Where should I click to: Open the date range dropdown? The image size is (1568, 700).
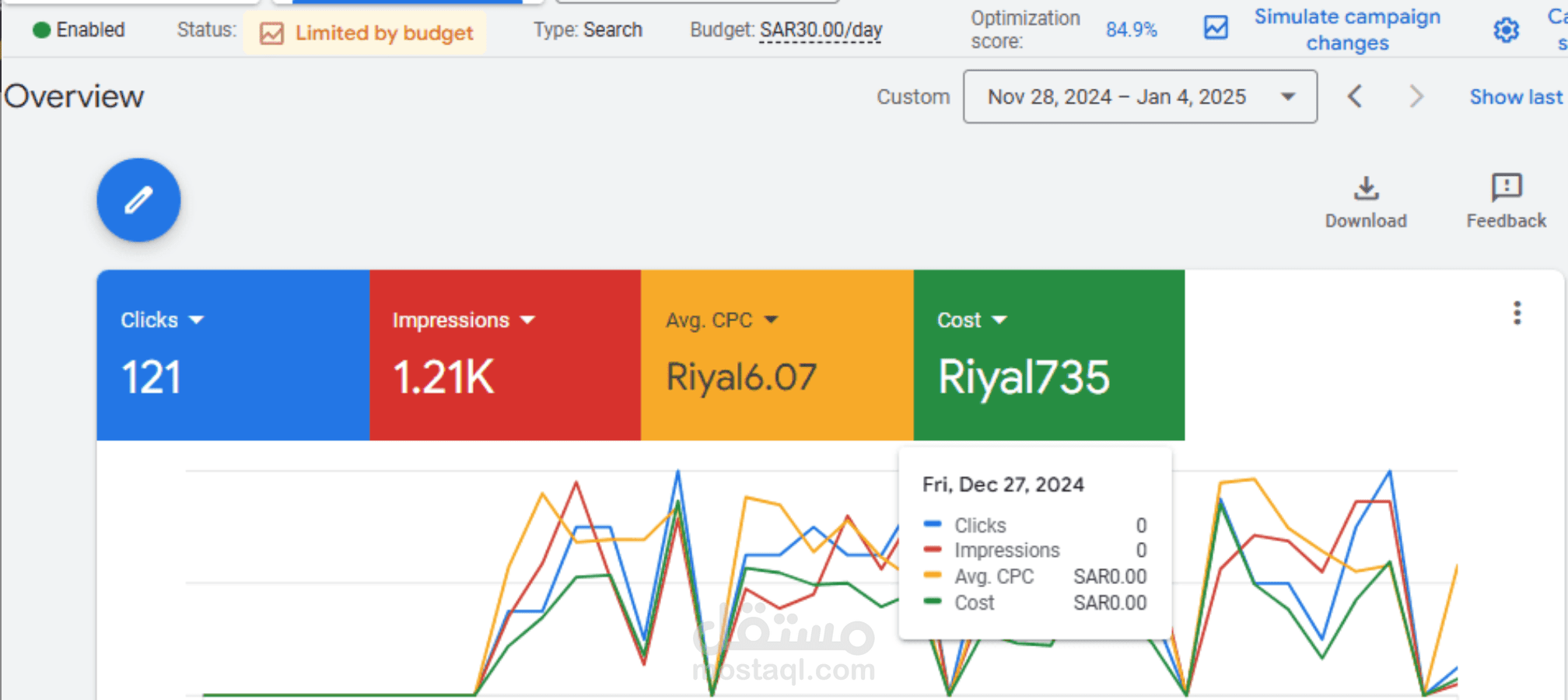(1139, 96)
